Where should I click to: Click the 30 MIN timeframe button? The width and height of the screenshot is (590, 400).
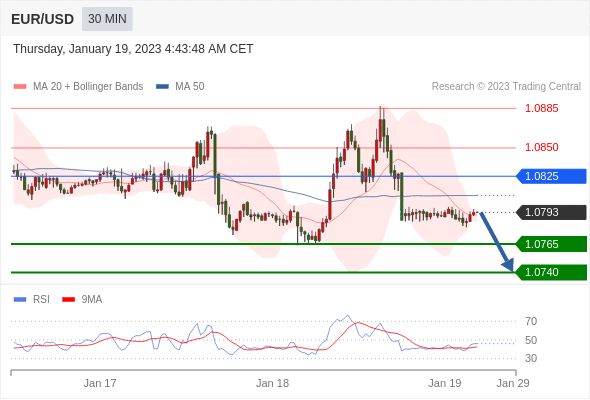point(107,19)
